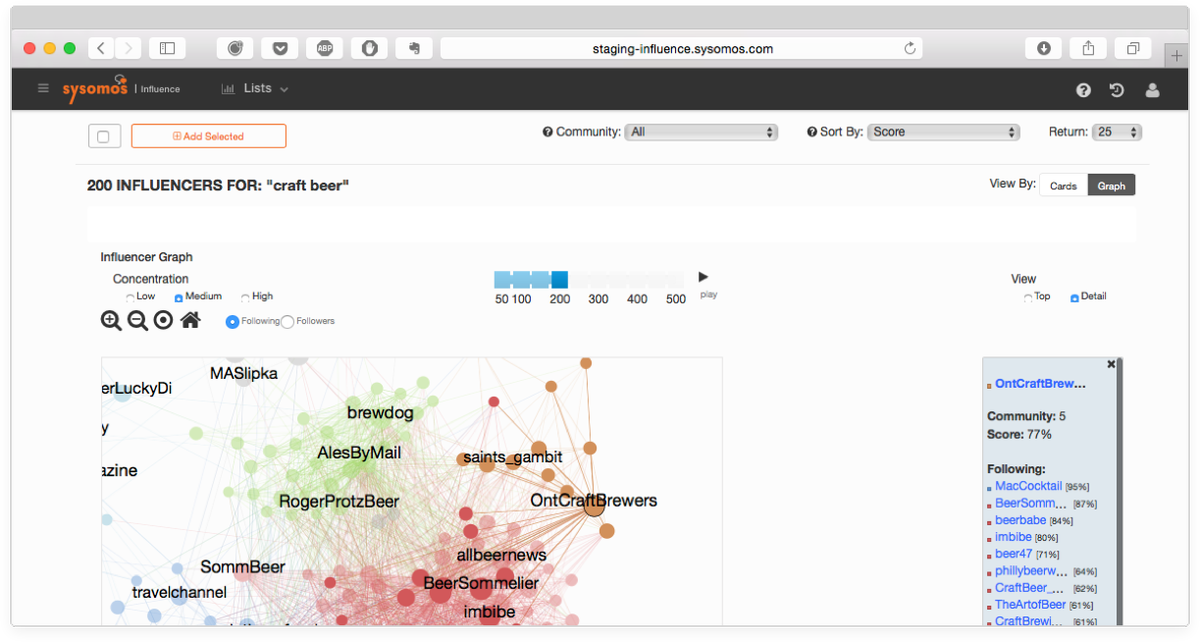1200x642 pixels.
Task: Open the history clock icon
Action: pyautogui.click(x=1117, y=90)
